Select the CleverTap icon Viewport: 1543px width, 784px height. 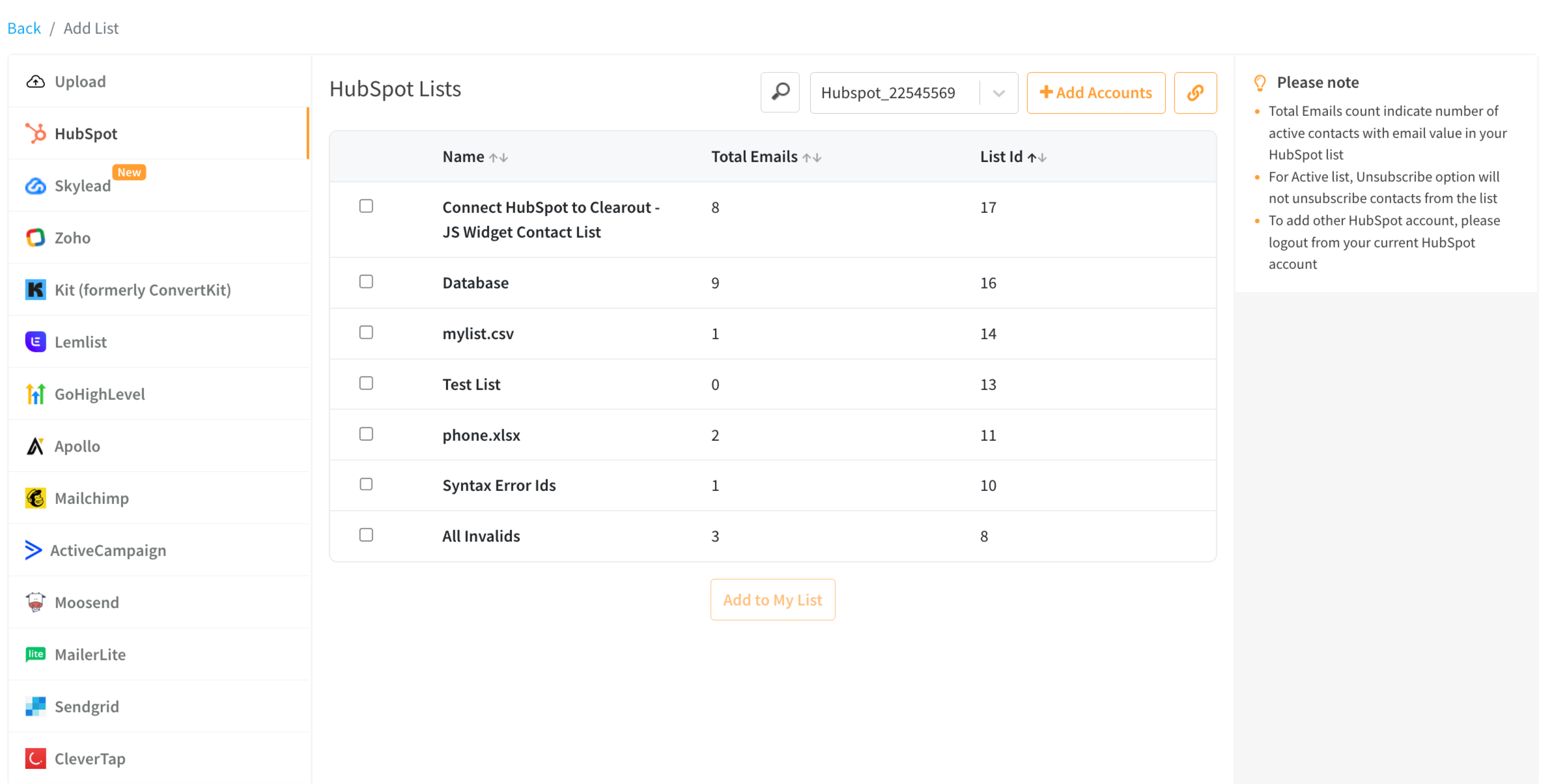coord(36,758)
